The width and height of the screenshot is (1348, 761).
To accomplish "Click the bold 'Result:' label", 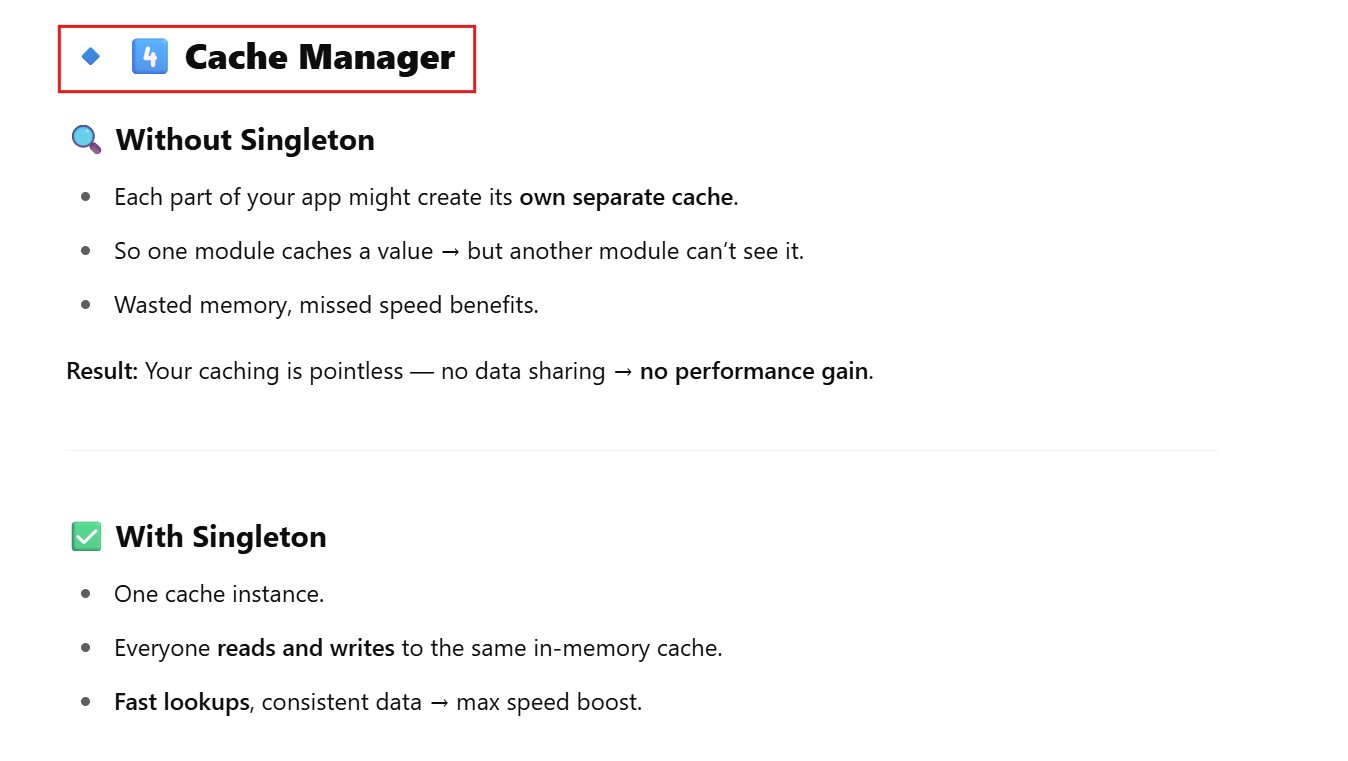I will (x=102, y=371).
